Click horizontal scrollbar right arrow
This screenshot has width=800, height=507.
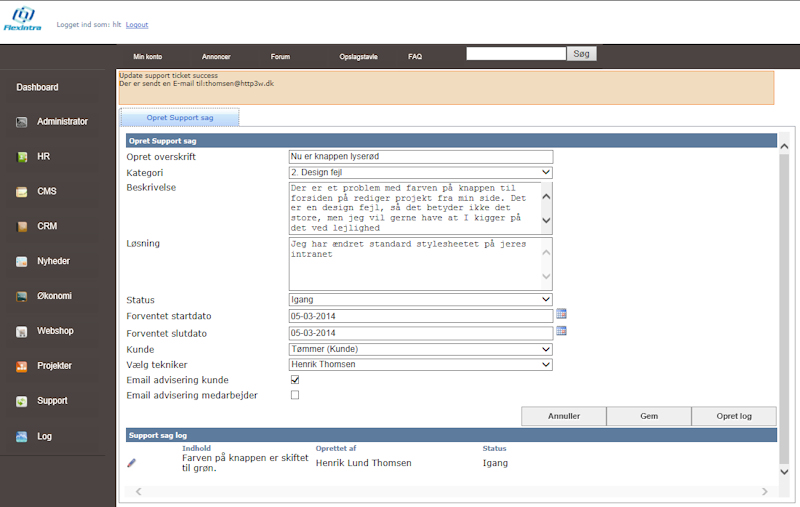click(x=764, y=491)
